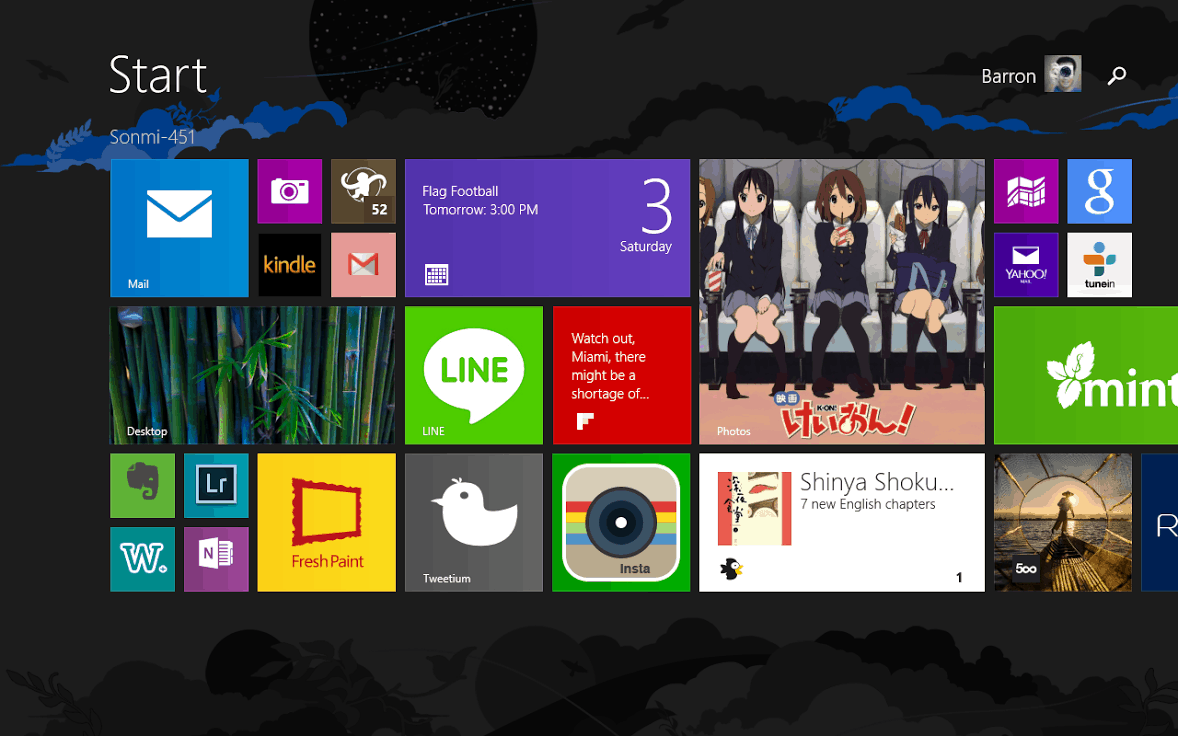The height and width of the screenshot is (736, 1178).
Task: Open the tile showing badge 52
Action: pos(363,191)
